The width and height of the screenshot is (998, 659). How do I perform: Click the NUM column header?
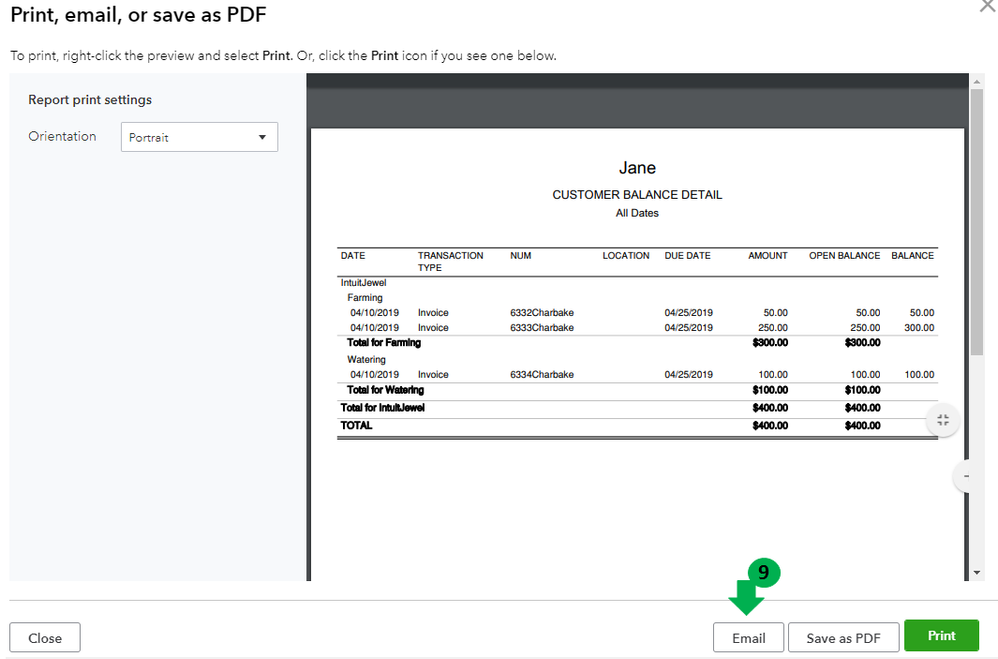(x=520, y=255)
